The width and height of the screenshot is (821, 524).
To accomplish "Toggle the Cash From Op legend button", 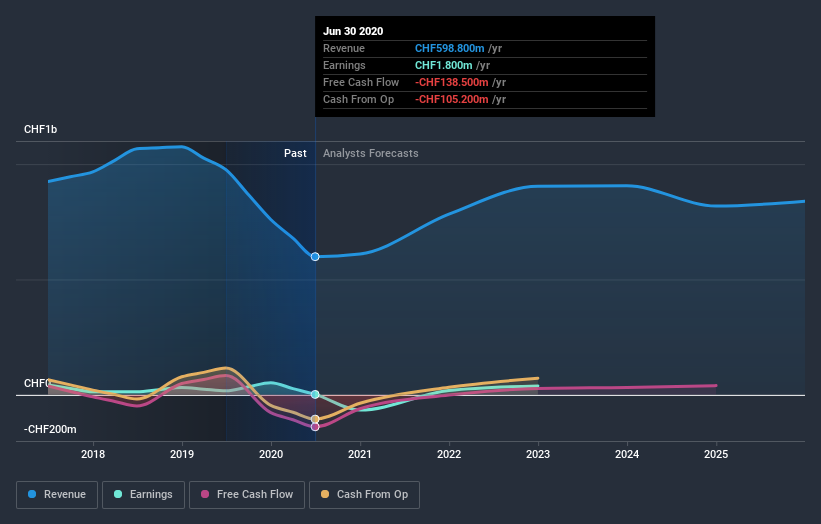I will click(x=364, y=495).
